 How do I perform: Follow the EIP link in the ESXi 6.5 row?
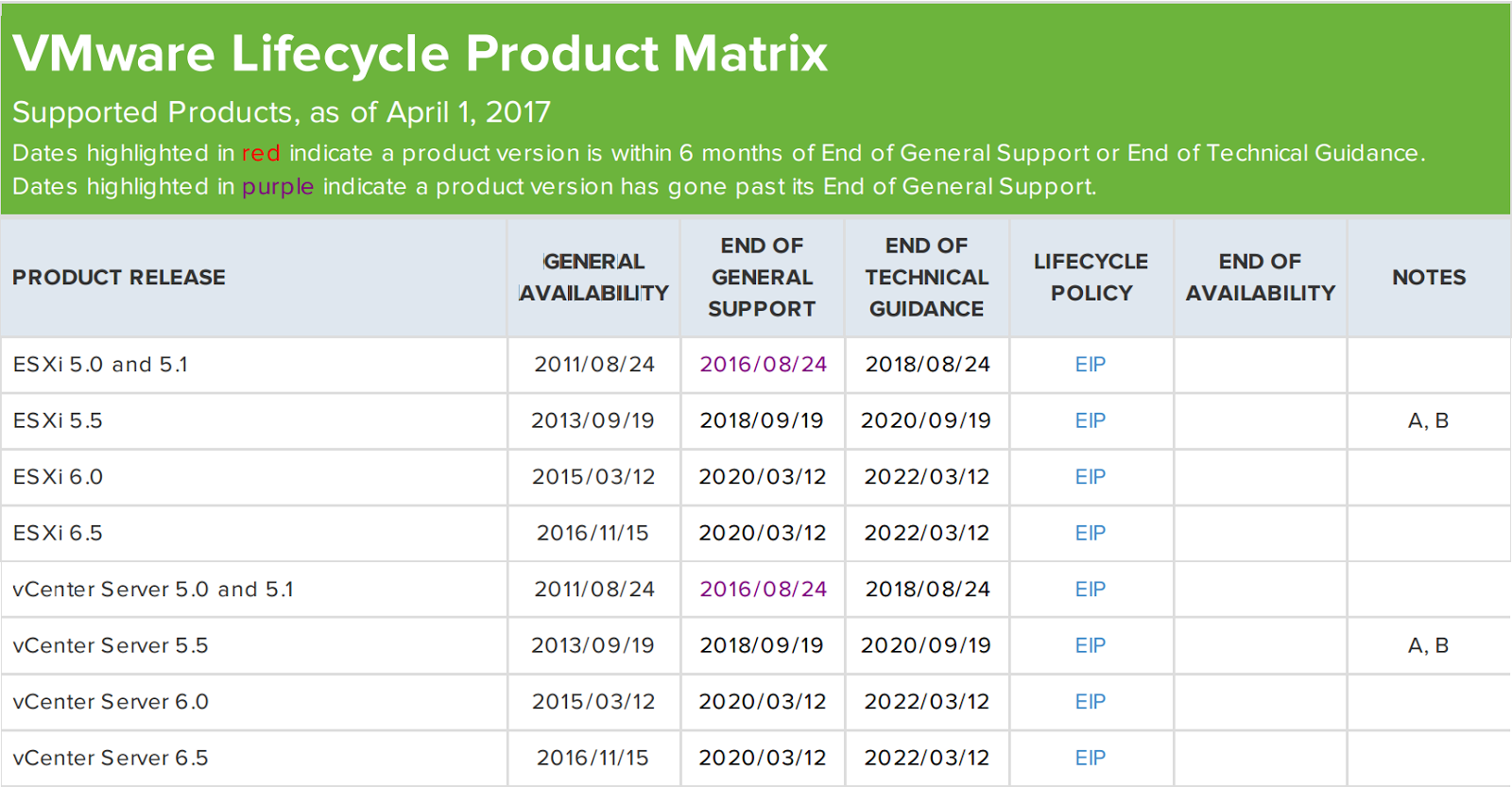(x=1090, y=533)
